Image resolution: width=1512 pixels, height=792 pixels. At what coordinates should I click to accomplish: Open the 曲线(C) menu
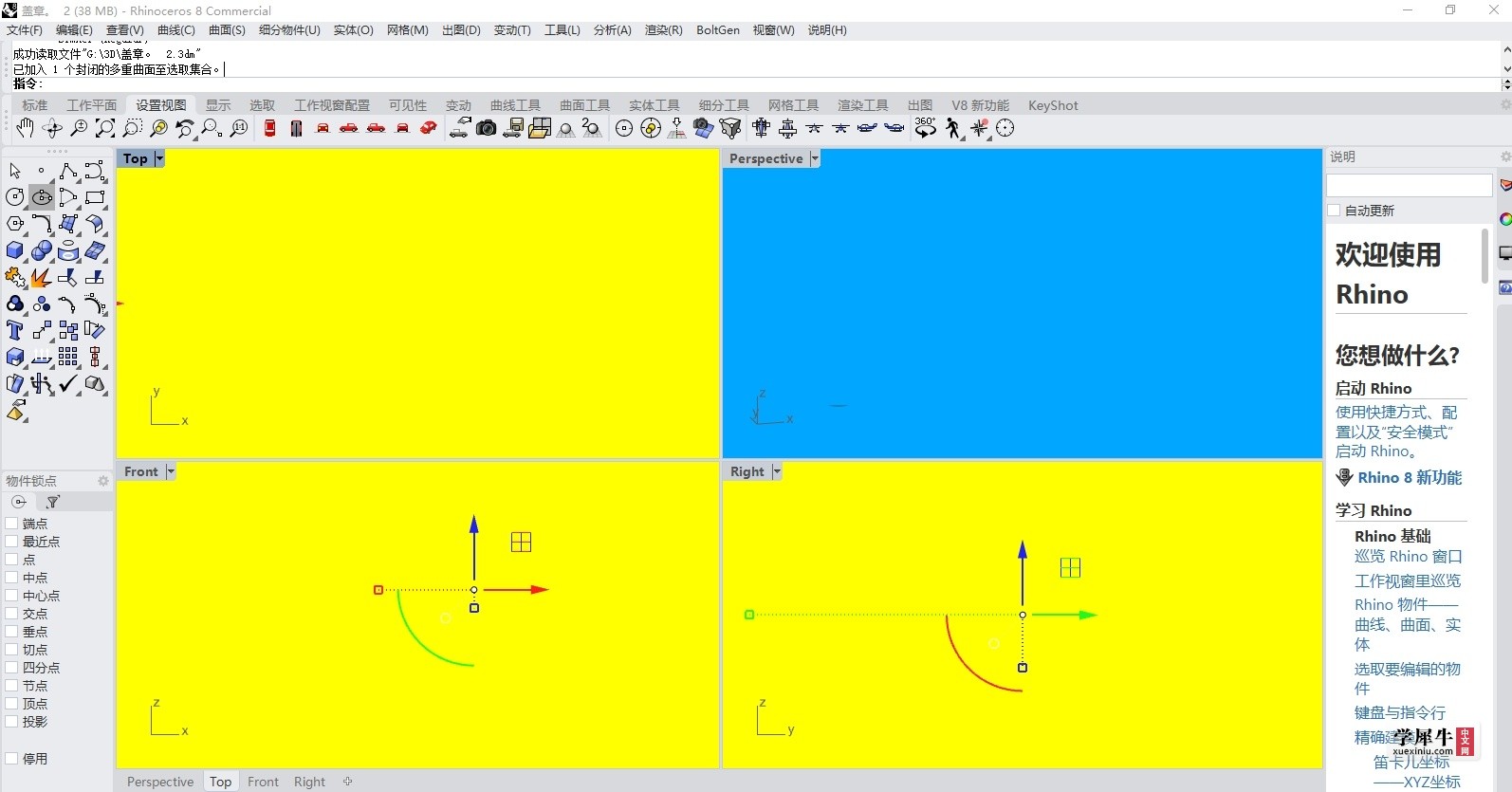click(175, 30)
